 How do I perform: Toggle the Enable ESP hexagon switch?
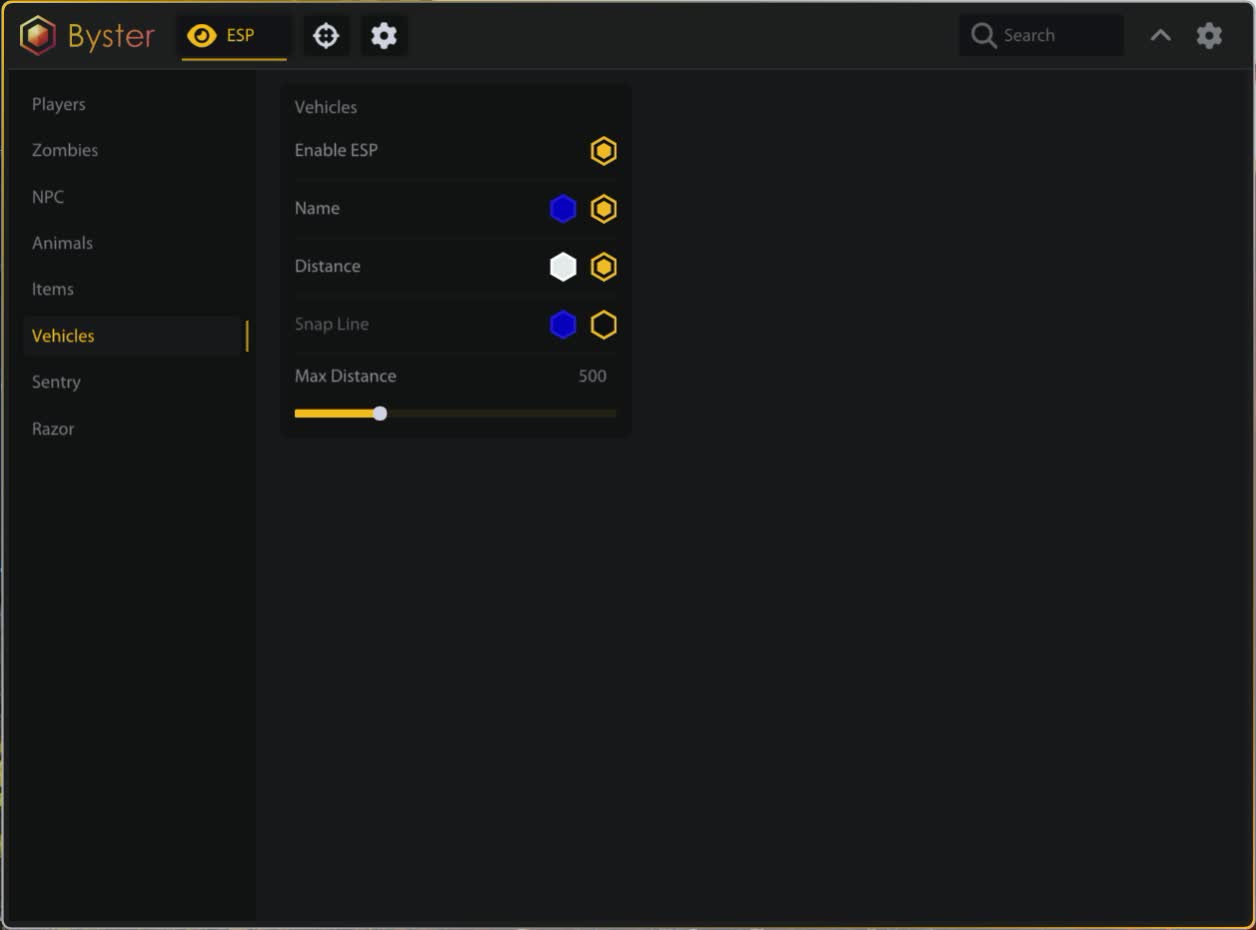603,151
